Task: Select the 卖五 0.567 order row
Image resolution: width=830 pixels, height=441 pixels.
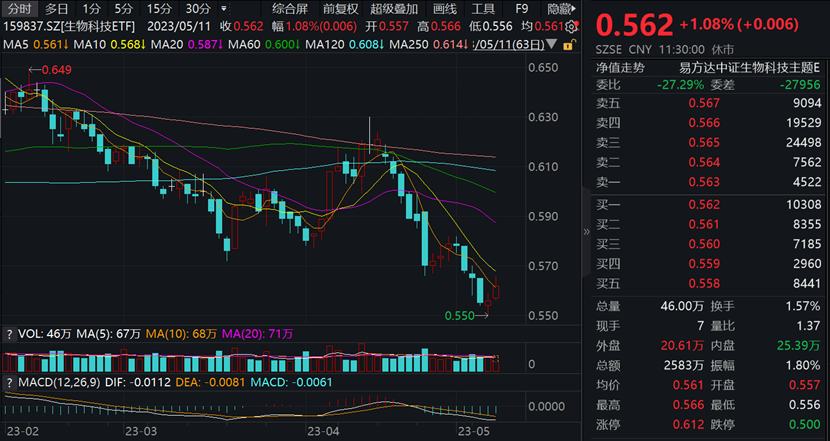Action: click(x=708, y=103)
